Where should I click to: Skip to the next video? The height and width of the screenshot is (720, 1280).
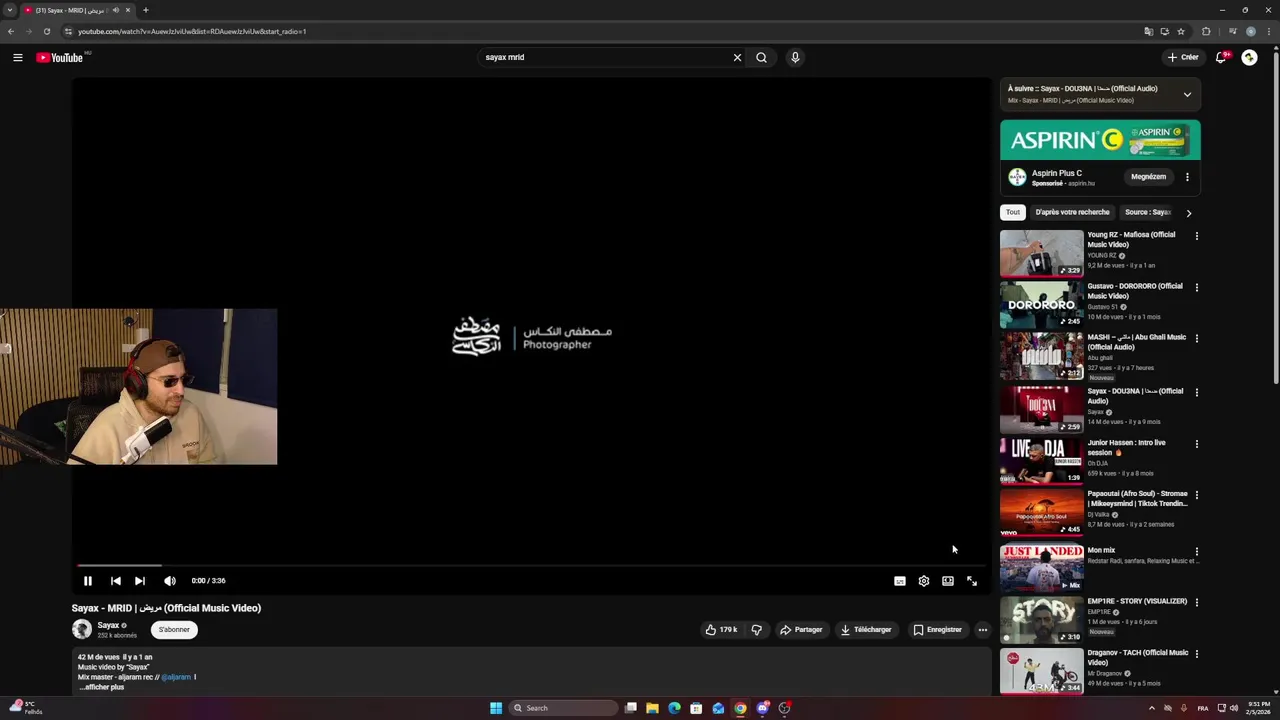click(140, 581)
